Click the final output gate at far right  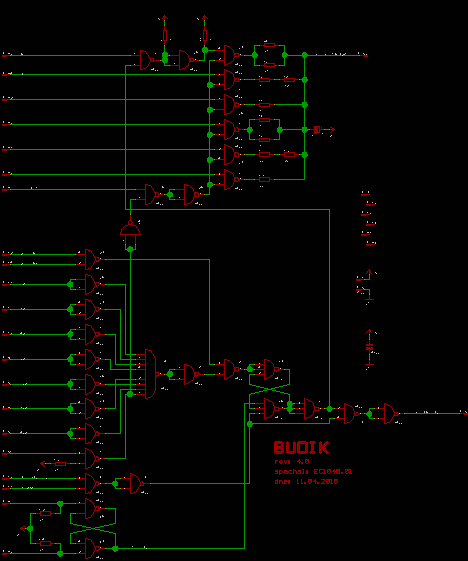[391, 413]
